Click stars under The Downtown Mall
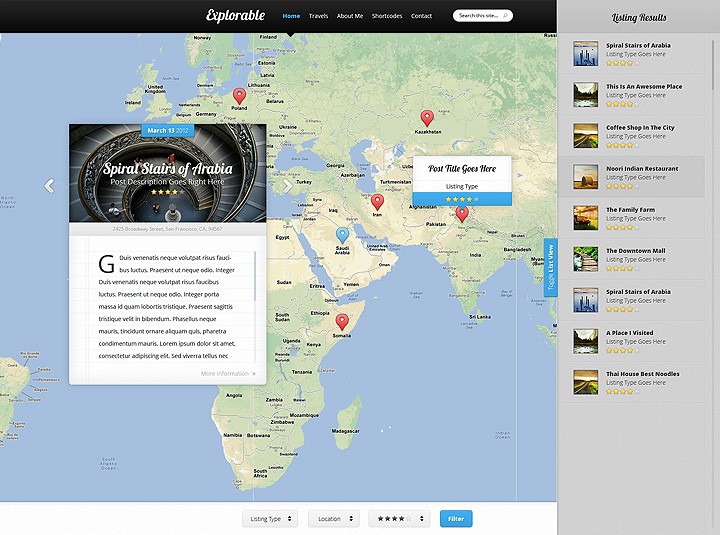This screenshot has height=535, width=720. (623, 268)
